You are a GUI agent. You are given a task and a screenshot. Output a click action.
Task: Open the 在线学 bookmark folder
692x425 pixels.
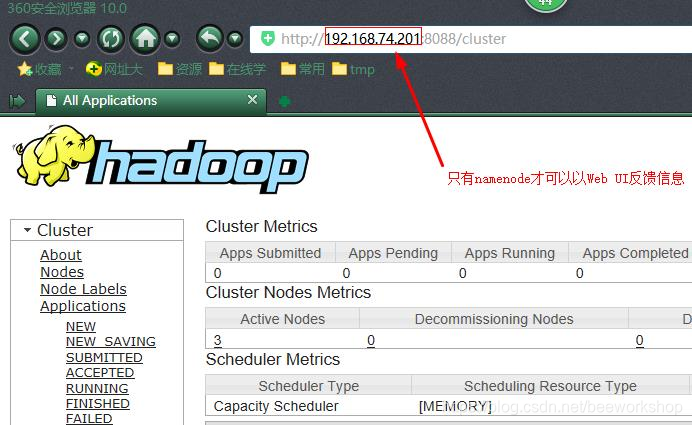237,69
